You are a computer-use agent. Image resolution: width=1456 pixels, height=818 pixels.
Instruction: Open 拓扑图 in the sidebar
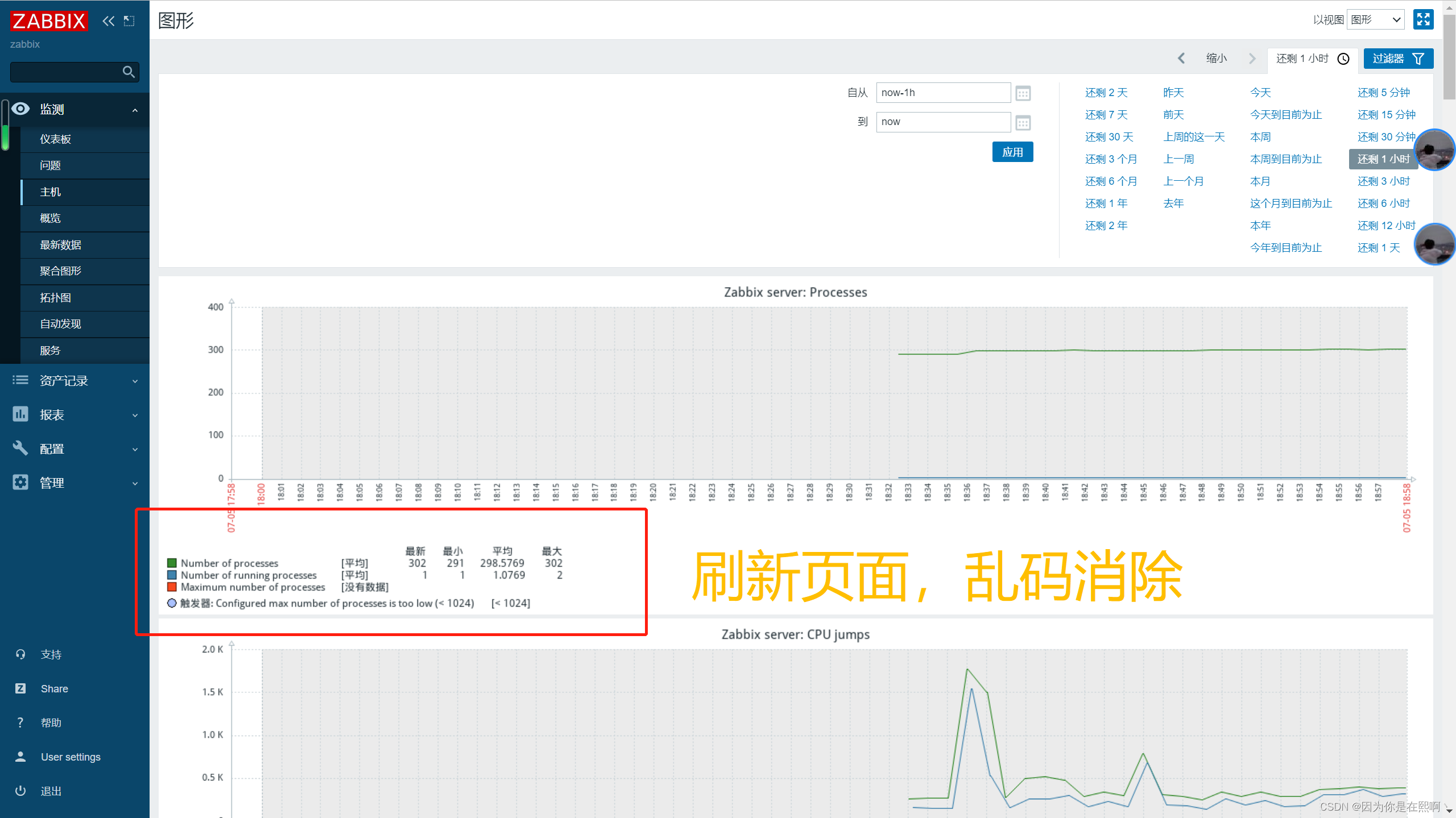click(85, 298)
